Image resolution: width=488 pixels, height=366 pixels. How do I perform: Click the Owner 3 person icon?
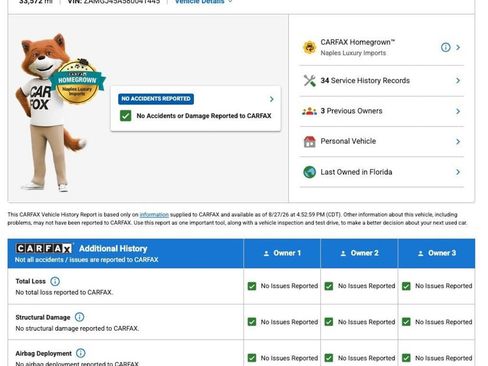[x=421, y=253]
